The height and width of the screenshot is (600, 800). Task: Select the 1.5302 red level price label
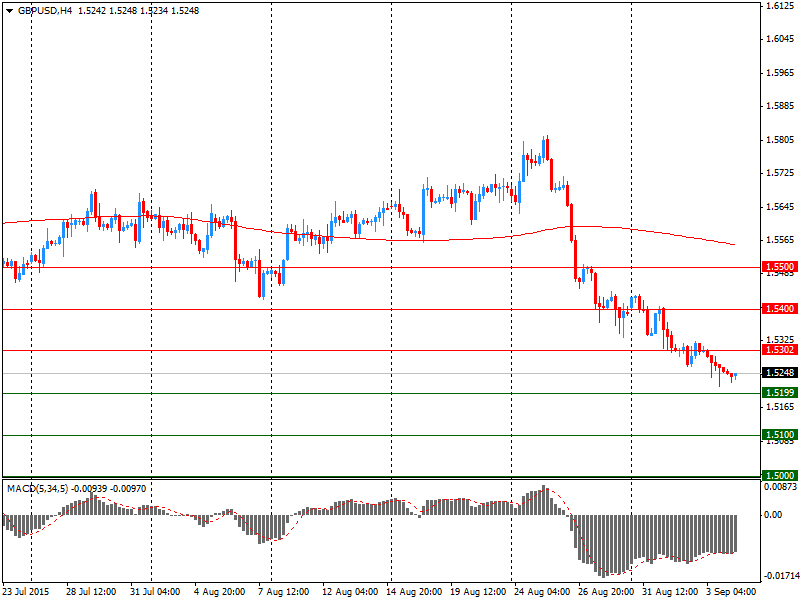click(x=780, y=349)
